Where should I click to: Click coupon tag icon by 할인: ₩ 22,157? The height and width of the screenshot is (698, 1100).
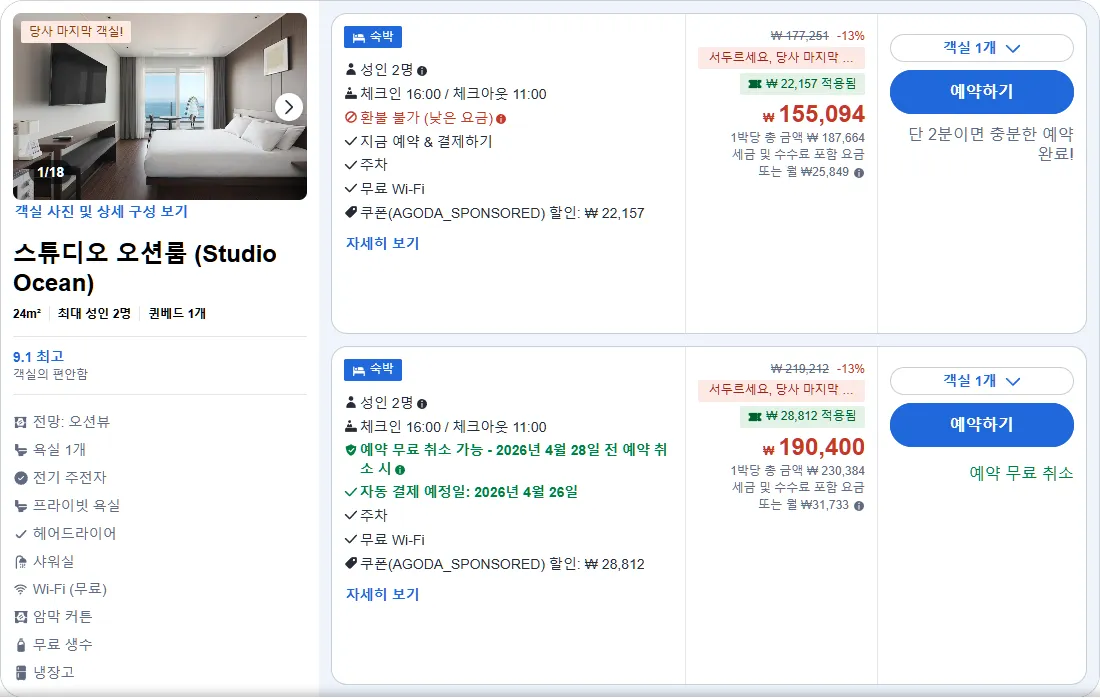pyautogui.click(x=351, y=212)
